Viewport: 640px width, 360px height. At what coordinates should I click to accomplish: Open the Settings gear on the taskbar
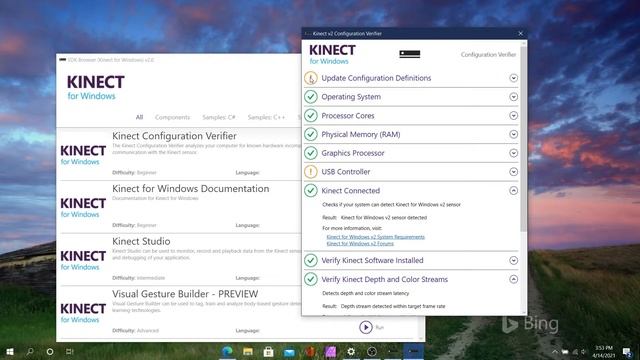351,351
